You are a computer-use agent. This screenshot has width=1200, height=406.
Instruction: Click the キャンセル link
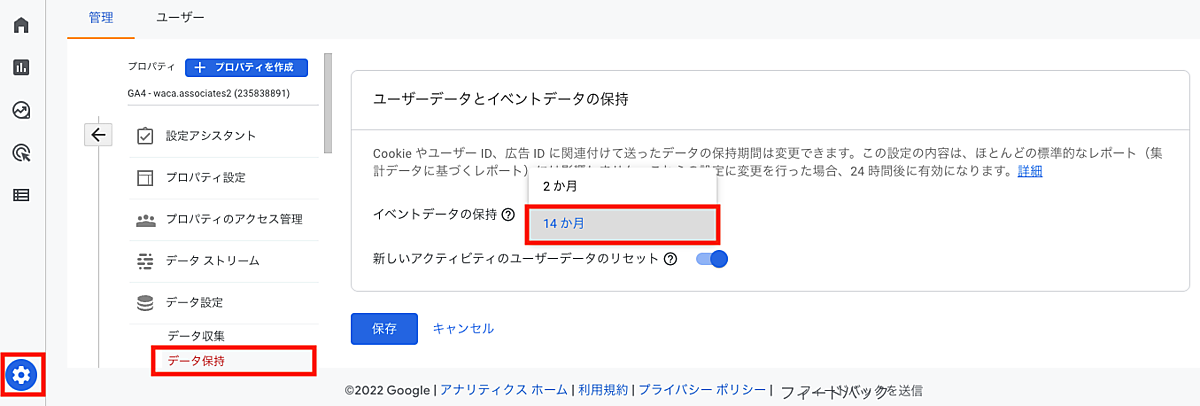point(463,328)
